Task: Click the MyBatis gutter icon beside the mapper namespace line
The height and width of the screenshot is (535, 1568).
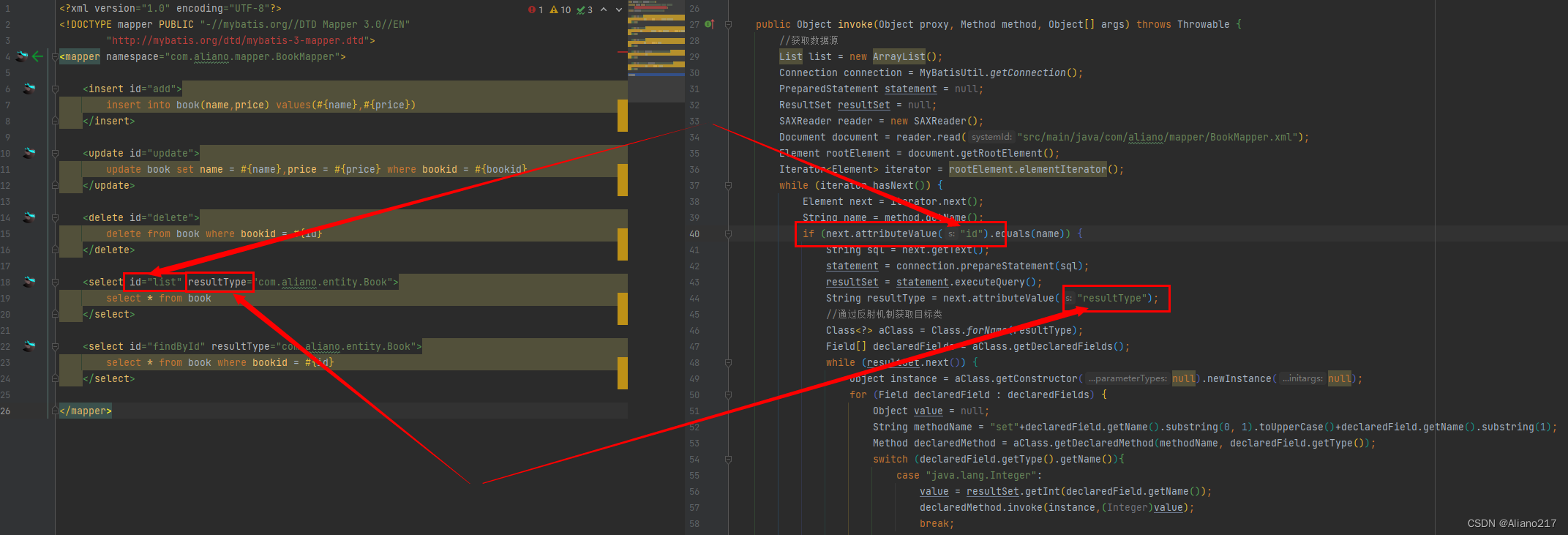Action: [x=23, y=56]
